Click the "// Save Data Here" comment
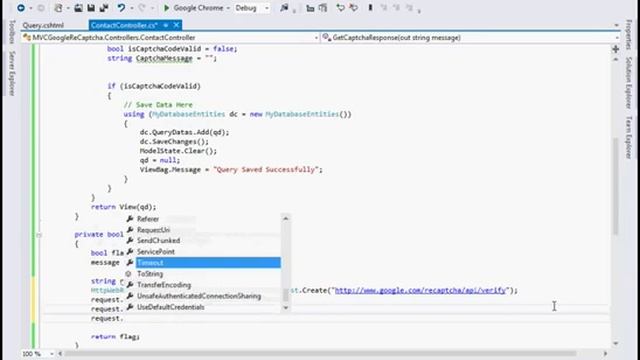The width and height of the screenshot is (640, 360). point(158,105)
